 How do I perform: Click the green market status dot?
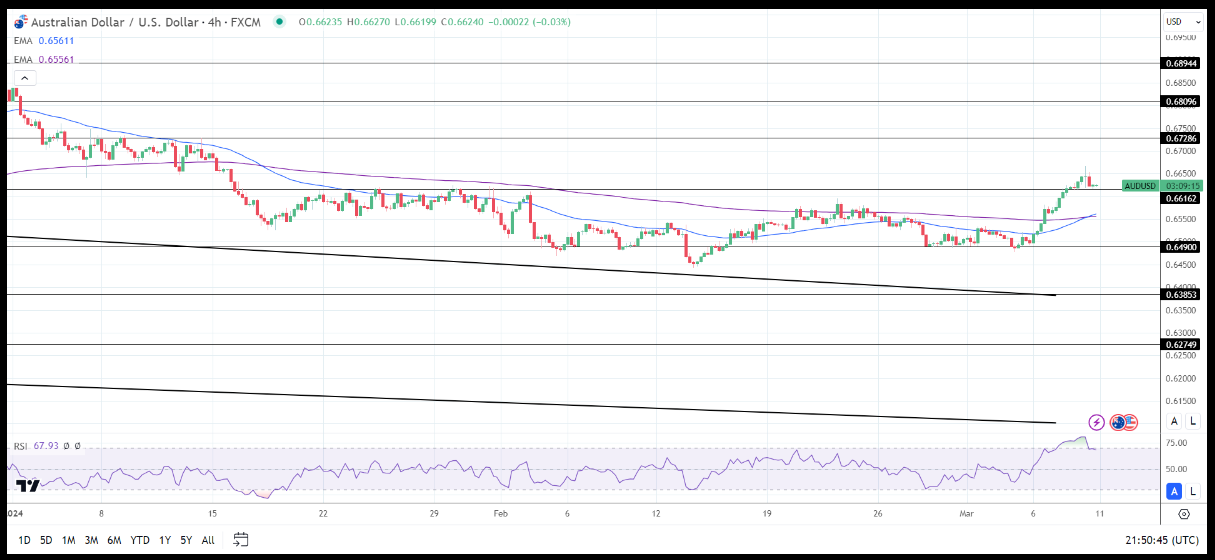pyautogui.click(x=278, y=21)
